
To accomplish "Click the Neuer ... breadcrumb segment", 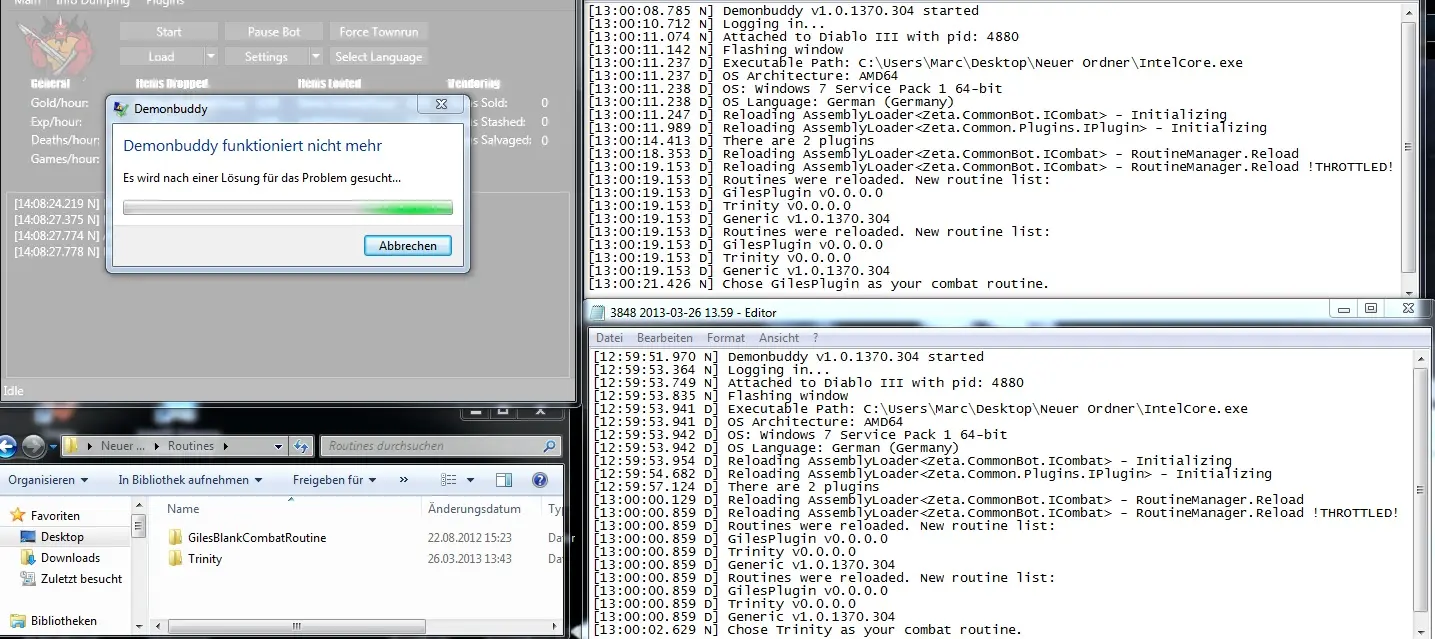I will [123, 446].
